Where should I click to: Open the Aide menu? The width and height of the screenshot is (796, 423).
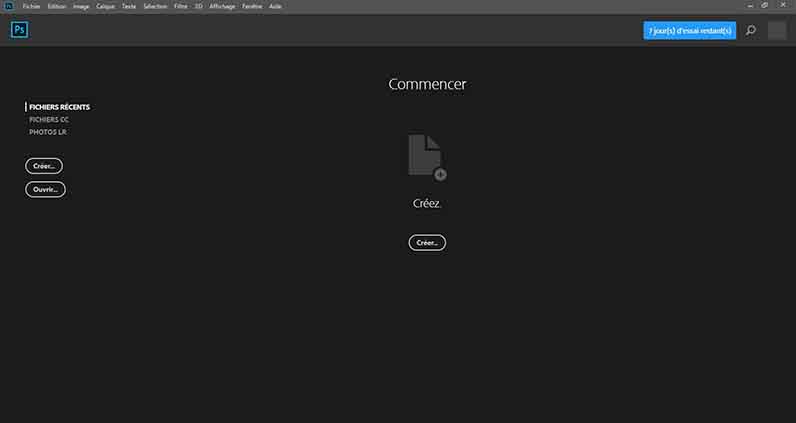(x=275, y=6)
